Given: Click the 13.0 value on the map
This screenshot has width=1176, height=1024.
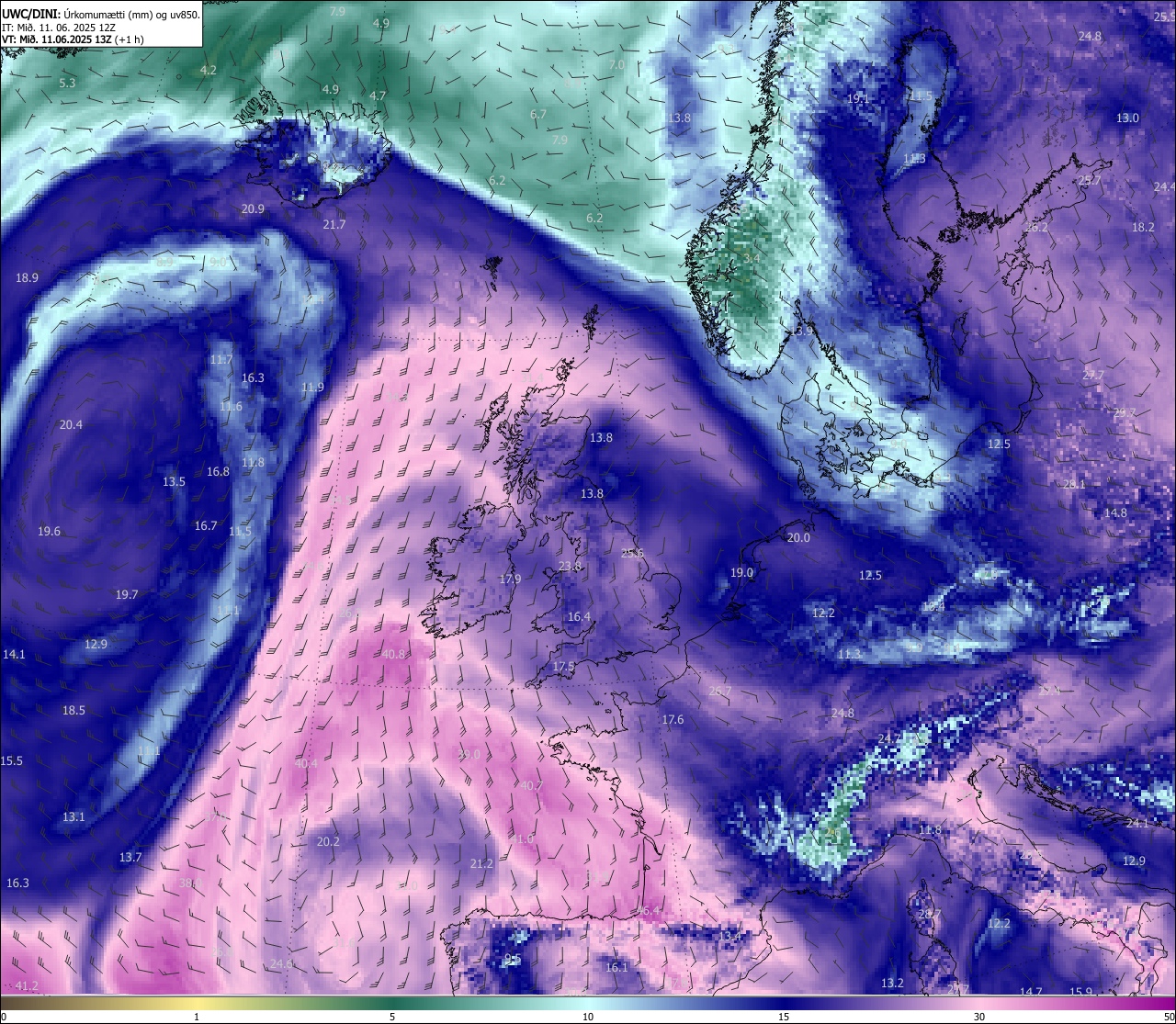Looking at the screenshot, I should click(1127, 118).
